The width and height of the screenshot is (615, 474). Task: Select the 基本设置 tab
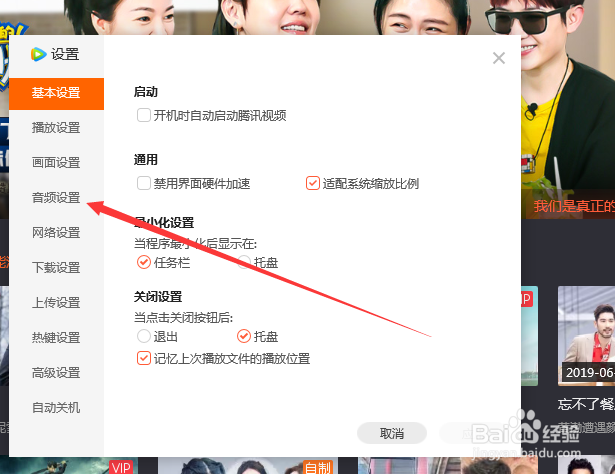[56, 94]
